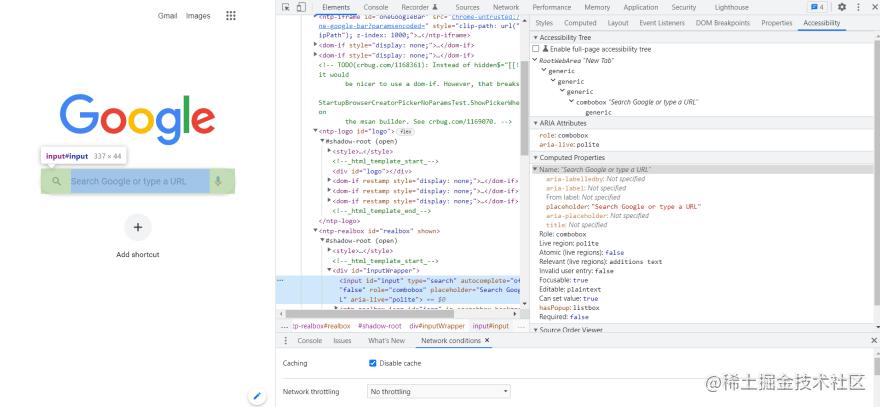Open the Network throttling dropdown
The width and height of the screenshot is (880, 407).
439,391
